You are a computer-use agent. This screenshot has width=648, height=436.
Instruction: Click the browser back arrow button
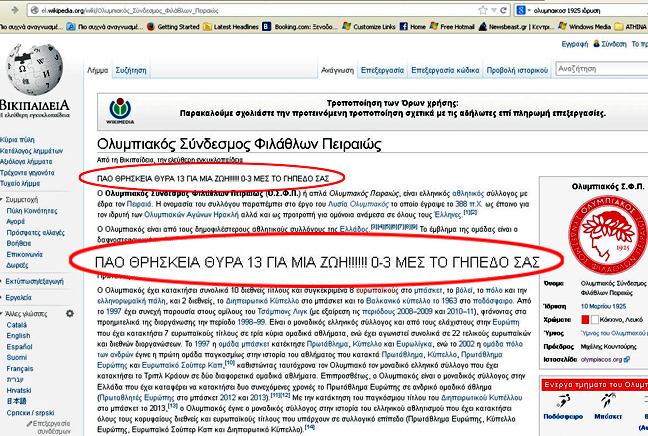click(17, 10)
